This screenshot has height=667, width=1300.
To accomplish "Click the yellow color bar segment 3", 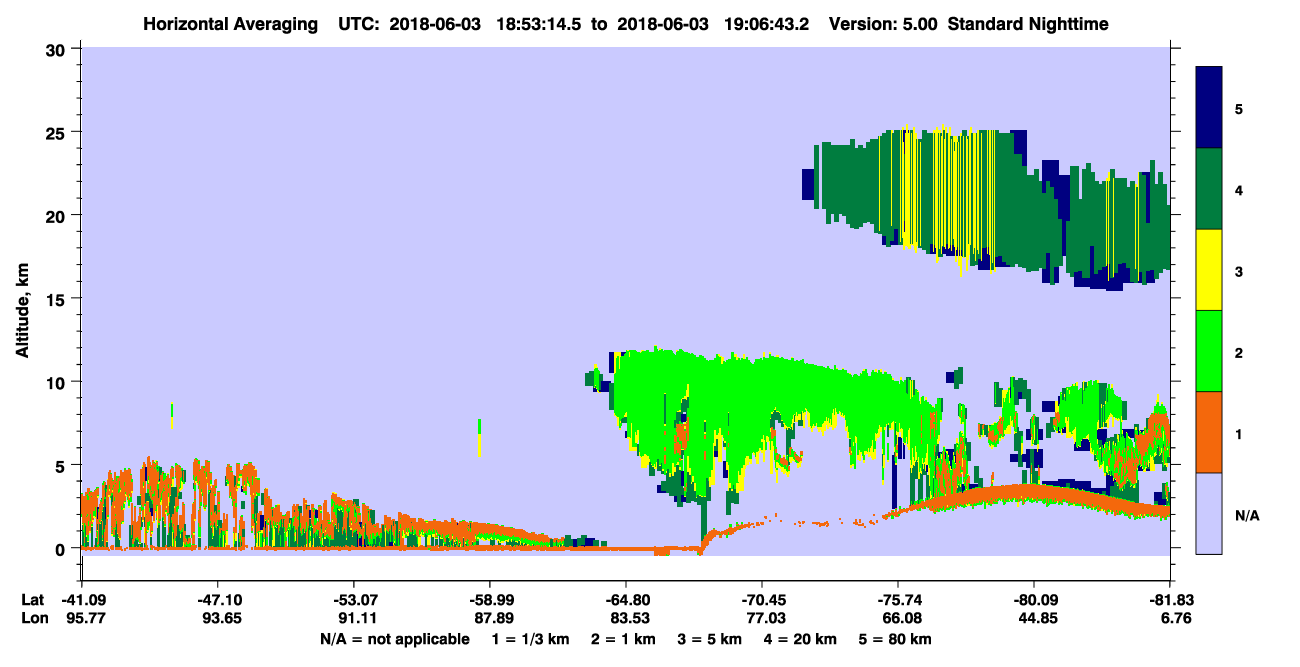I will point(1209,270).
